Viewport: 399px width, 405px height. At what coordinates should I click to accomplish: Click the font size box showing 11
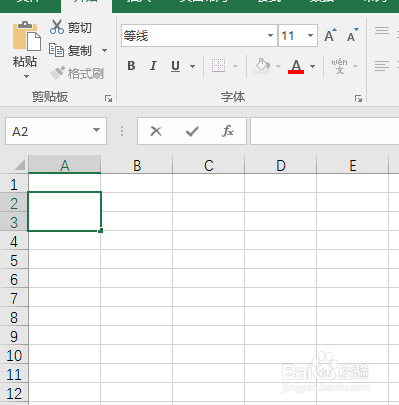[292, 36]
